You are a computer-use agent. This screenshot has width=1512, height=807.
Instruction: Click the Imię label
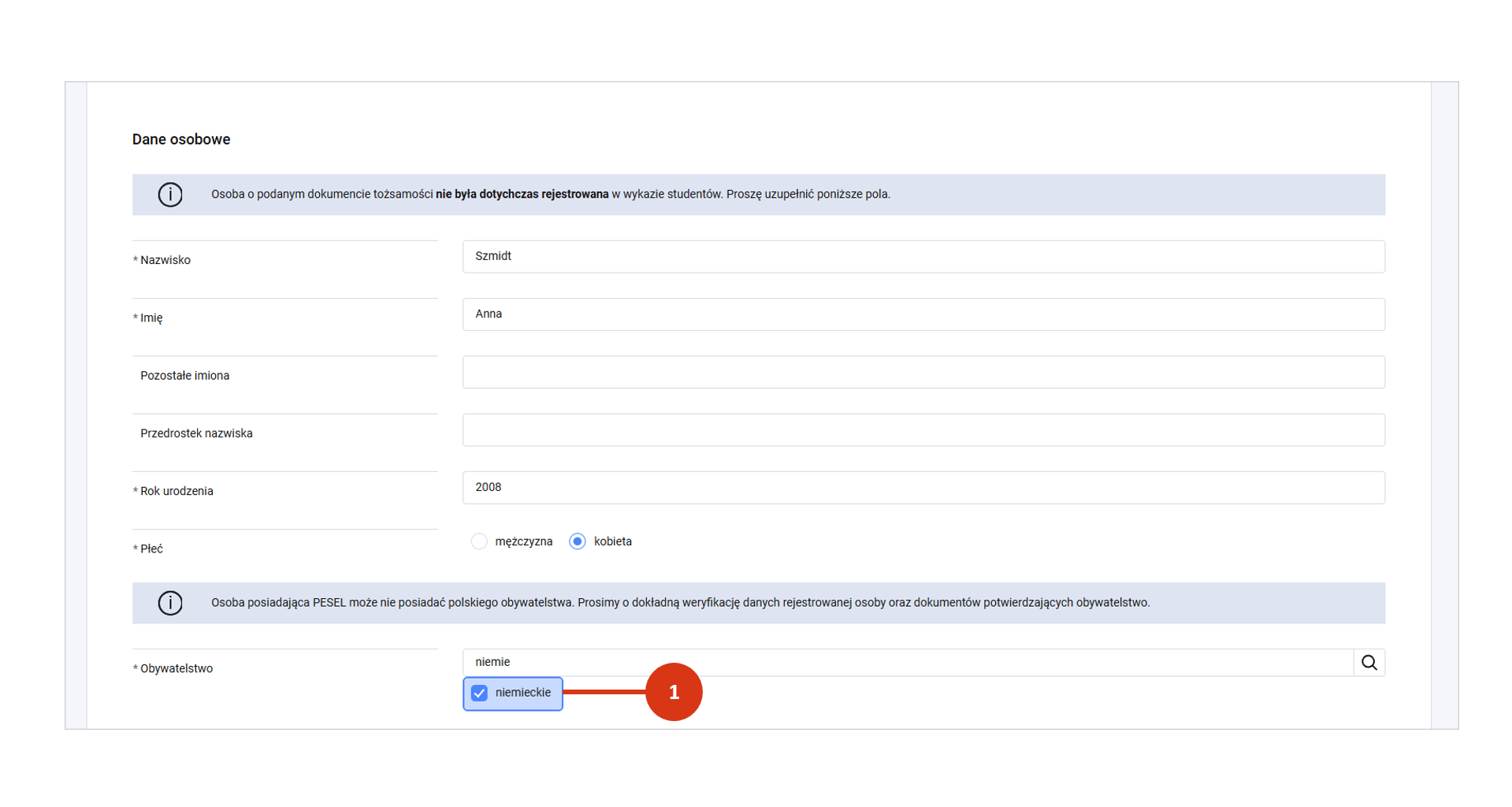point(151,318)
